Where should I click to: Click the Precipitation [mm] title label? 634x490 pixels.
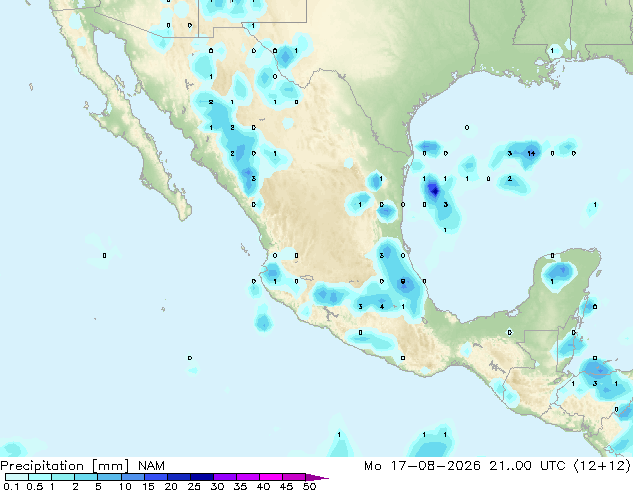click(65, 466)
